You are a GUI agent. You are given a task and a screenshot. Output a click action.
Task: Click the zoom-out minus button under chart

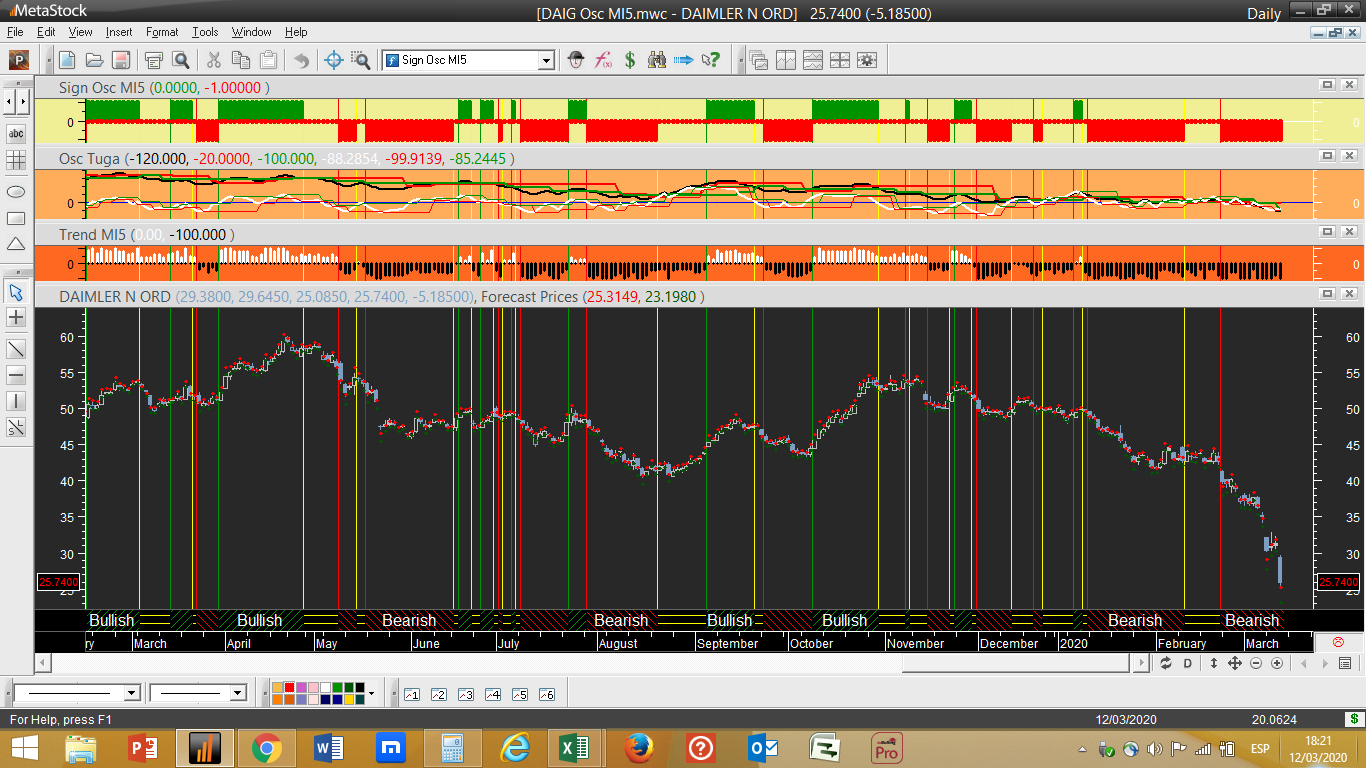click(x=1256, y=663)
